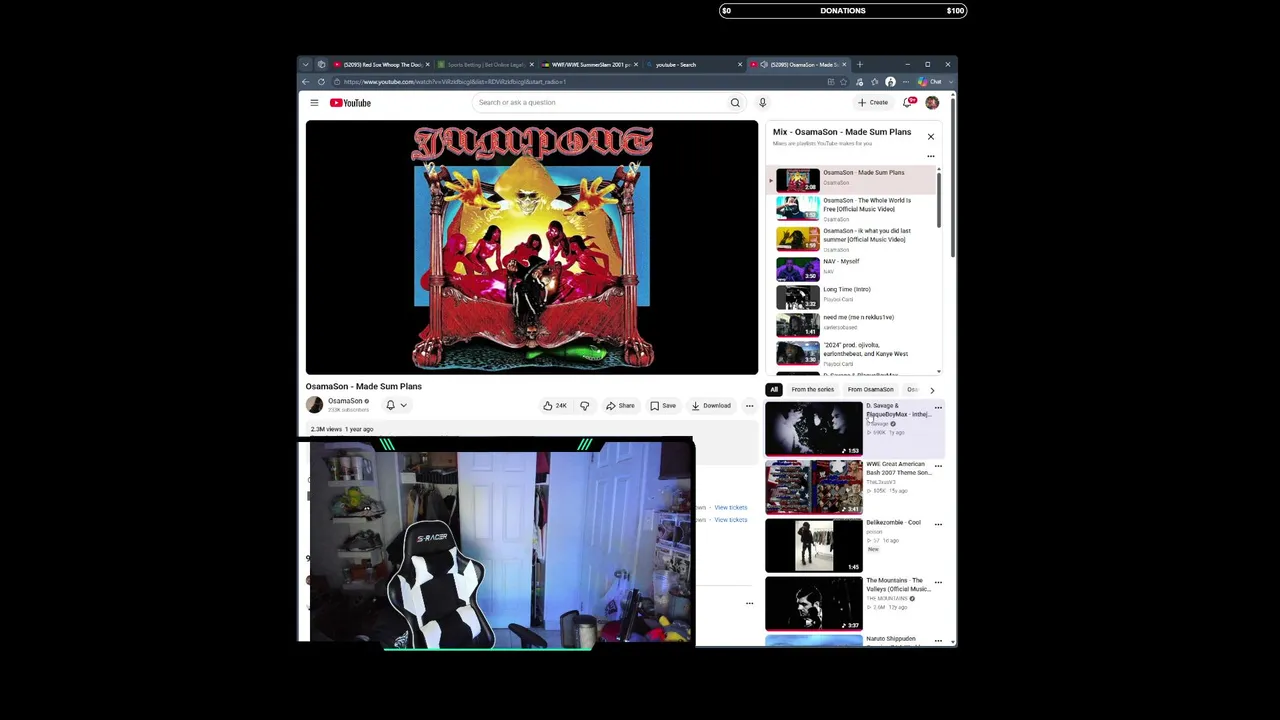Open options for D. Savage video
Viewport: 1280px width, 720px height.
coord(938,408)
